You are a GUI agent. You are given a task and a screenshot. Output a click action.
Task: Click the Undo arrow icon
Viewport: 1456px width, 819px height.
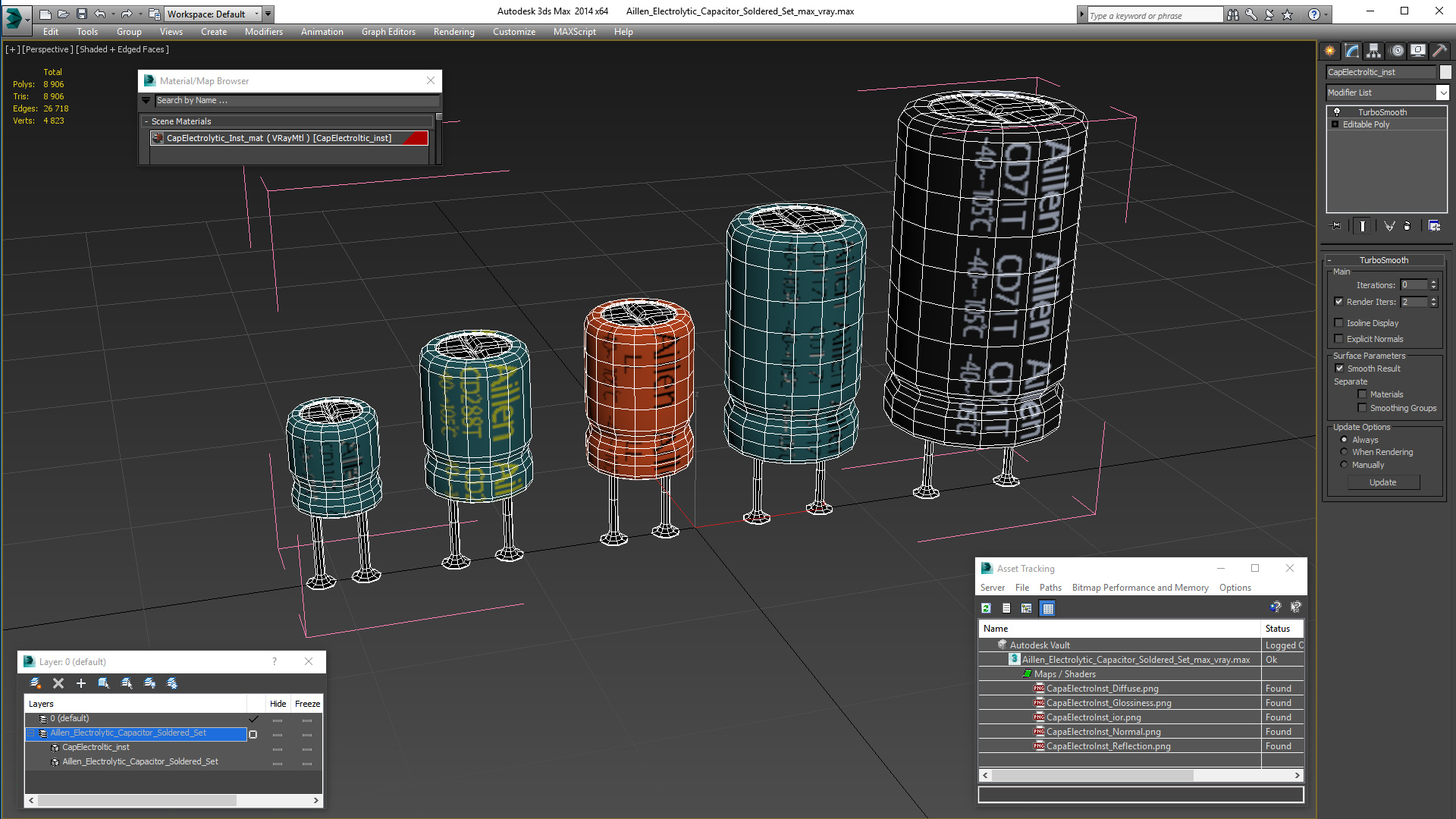100,14
